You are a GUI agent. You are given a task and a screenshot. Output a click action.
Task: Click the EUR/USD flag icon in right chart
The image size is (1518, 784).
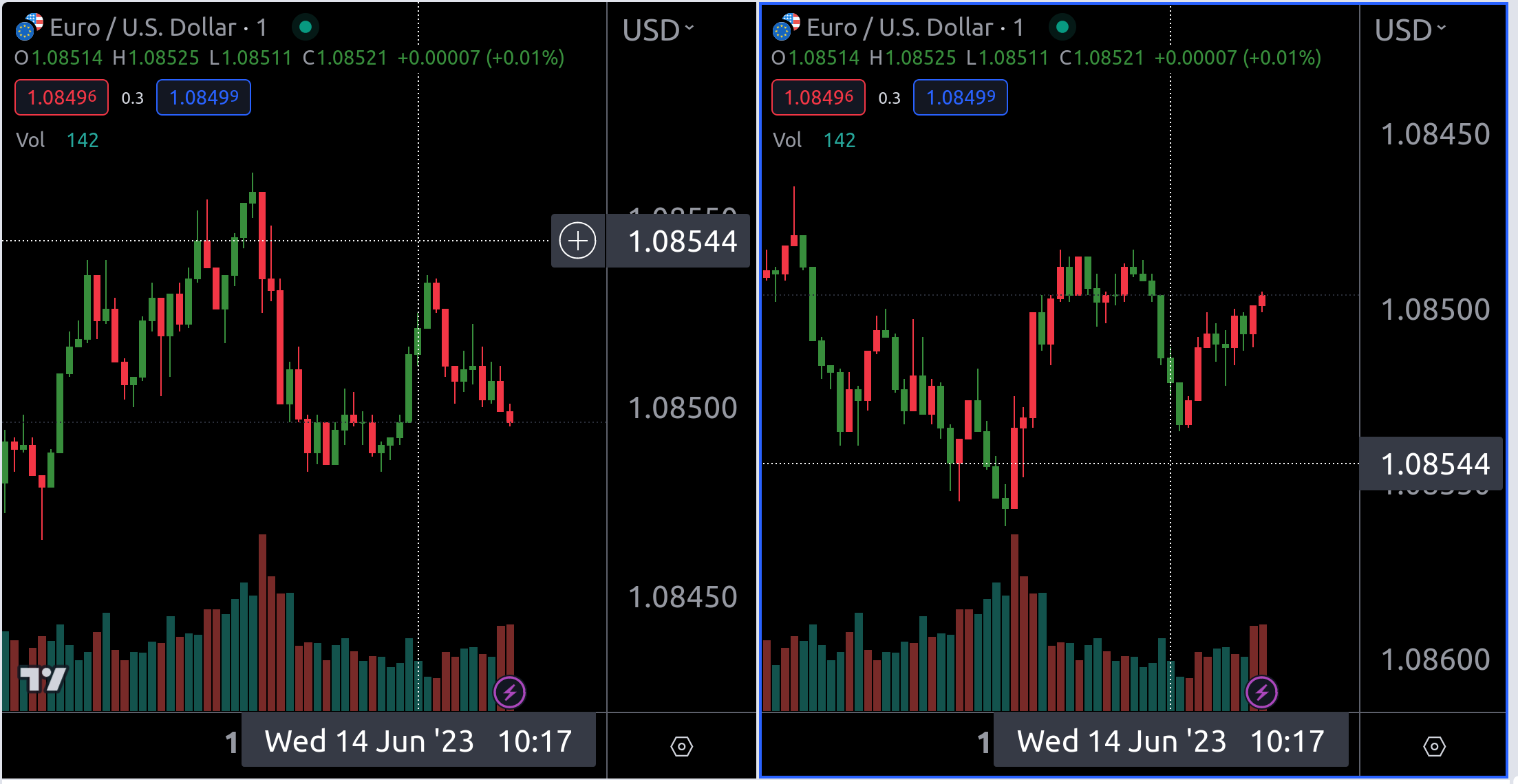(x=786, y=28)
